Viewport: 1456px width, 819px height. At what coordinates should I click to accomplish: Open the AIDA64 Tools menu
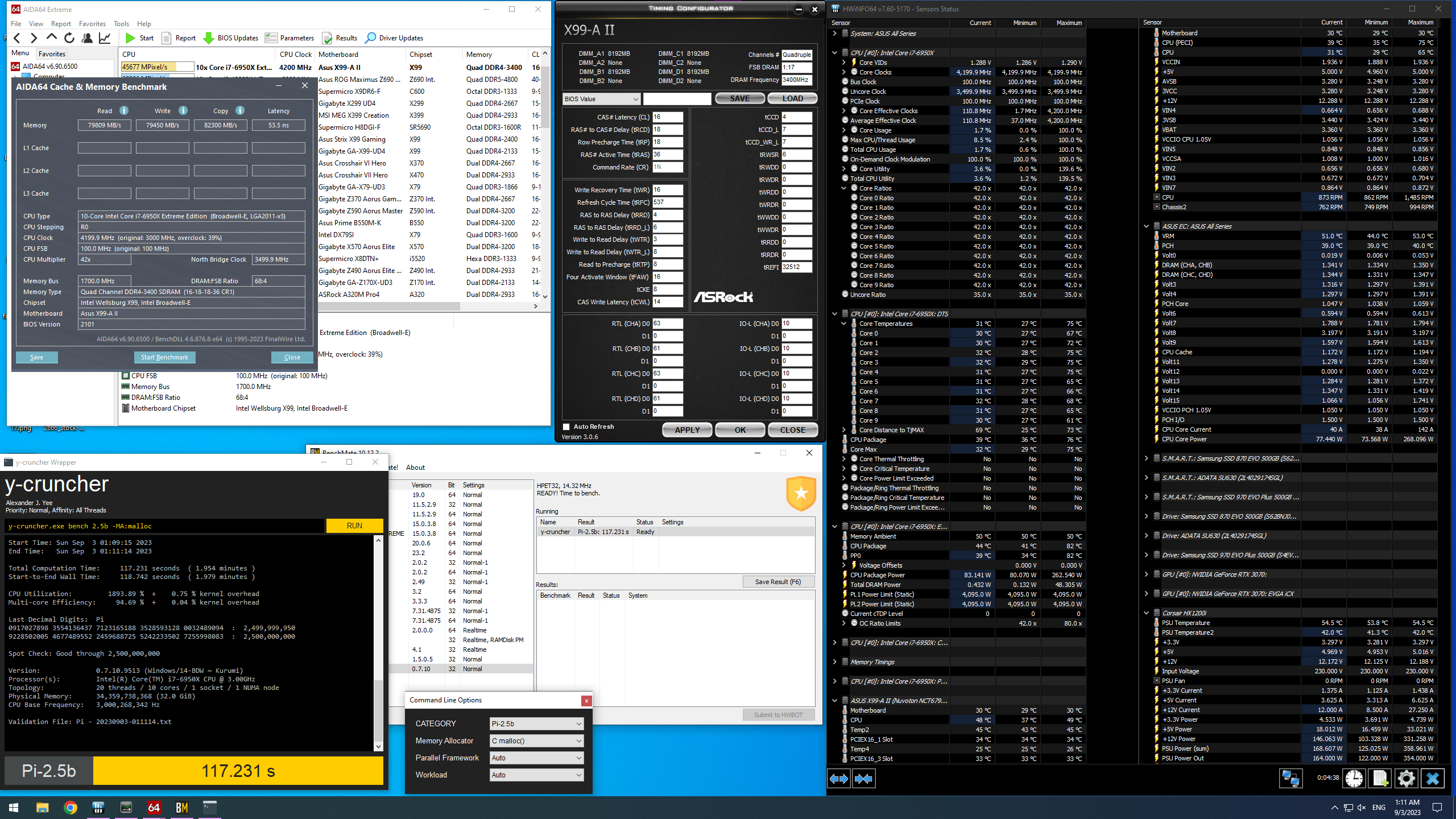pyautogui.click(x=121, y=24)
